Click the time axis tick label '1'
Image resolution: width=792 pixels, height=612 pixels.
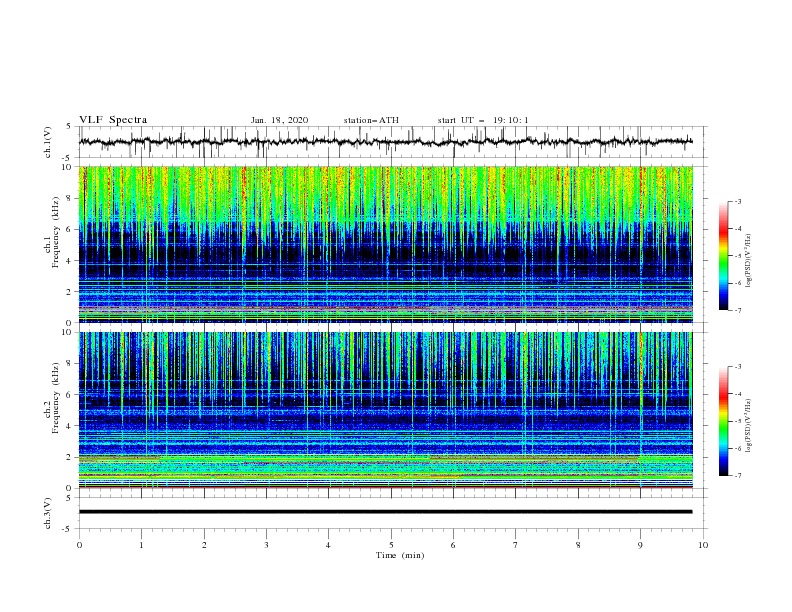coord(141,545)
